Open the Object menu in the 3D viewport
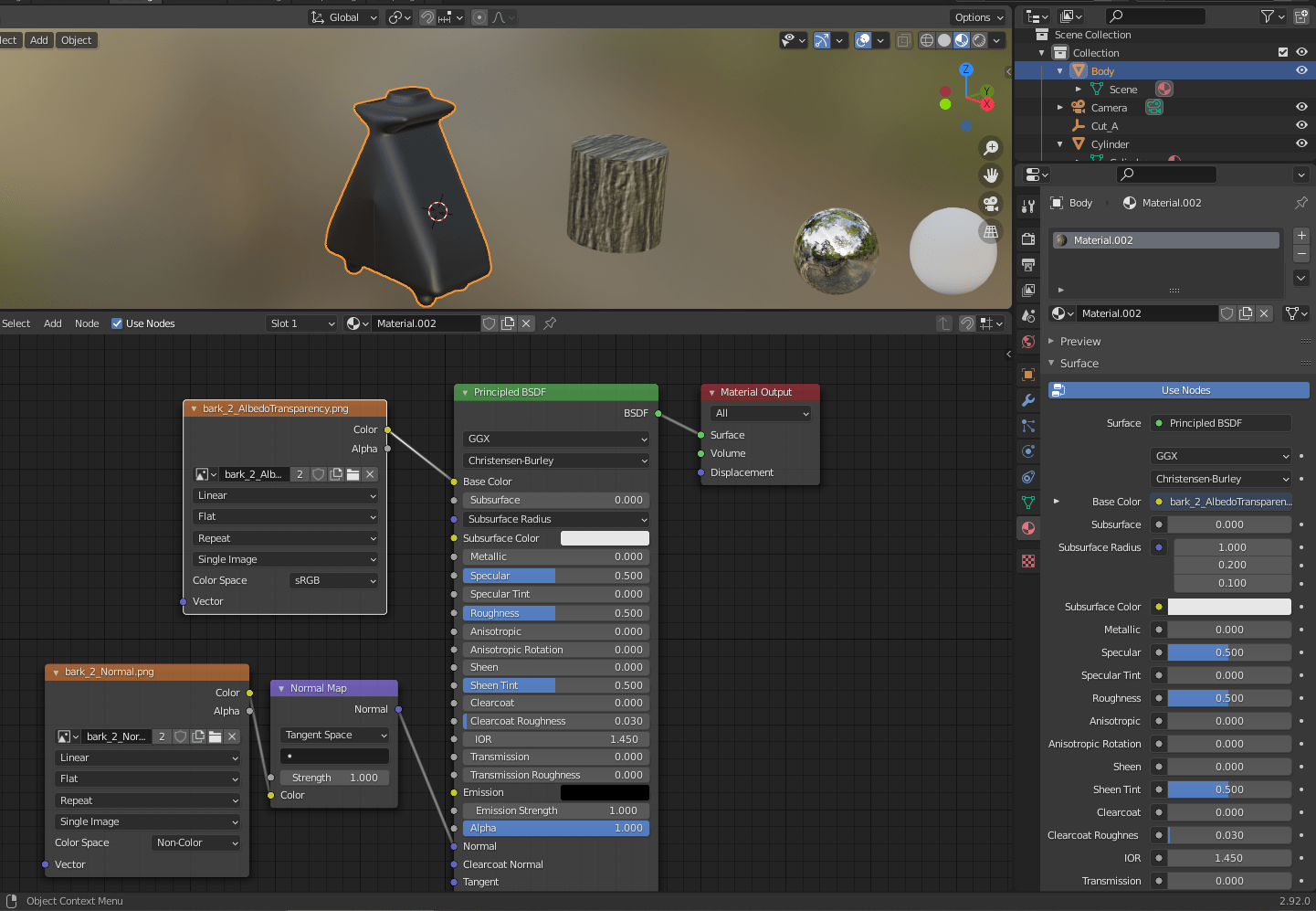1316x911 pixels. (76, 39)
